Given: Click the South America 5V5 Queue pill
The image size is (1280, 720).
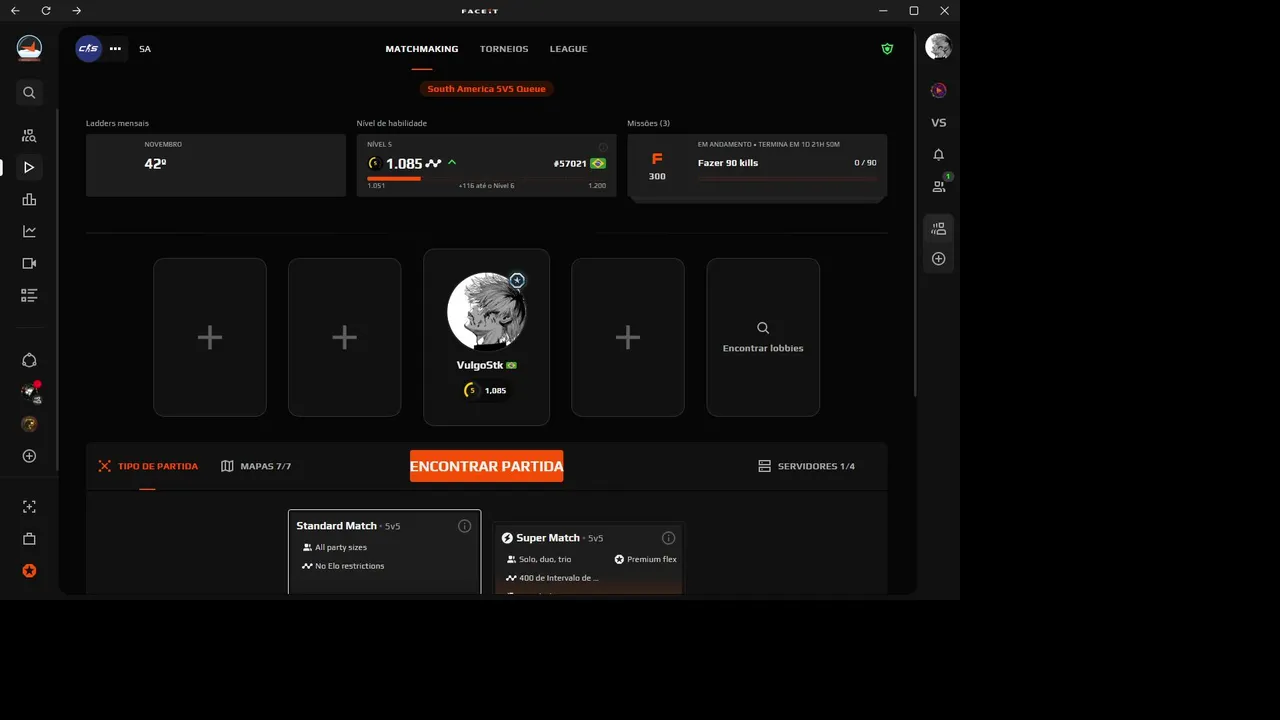Looking at the screenshot, I should [486, 89].
